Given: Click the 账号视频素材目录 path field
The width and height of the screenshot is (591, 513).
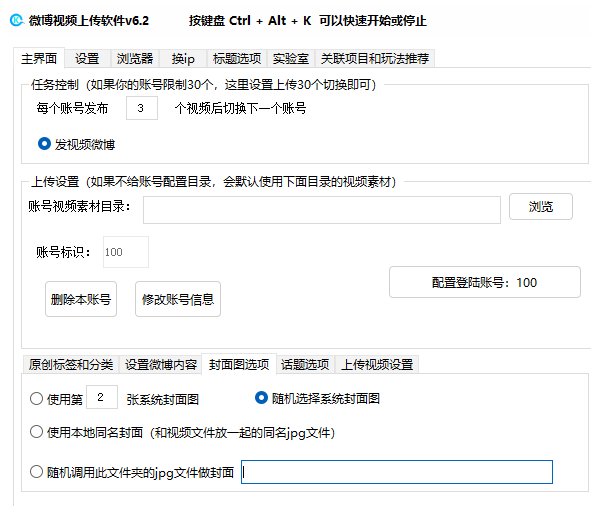Looking at the screenshot, I should tap(322, 210).
